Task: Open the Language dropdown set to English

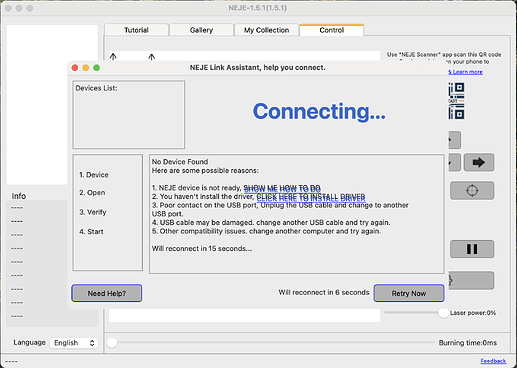Action: pos(74,343)
